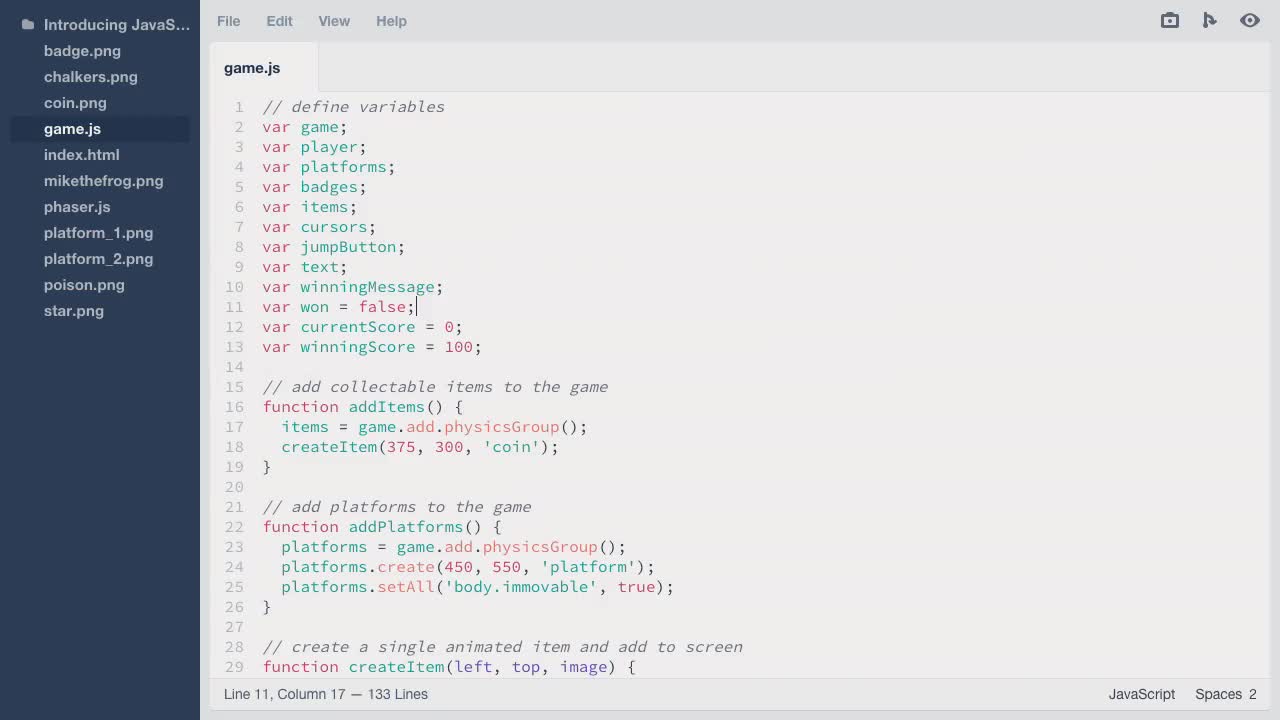Image resolution: width=1280 pixels, height=720 pixels.
Task: Open the mikethefrog.png image
Action: point(103,181)
